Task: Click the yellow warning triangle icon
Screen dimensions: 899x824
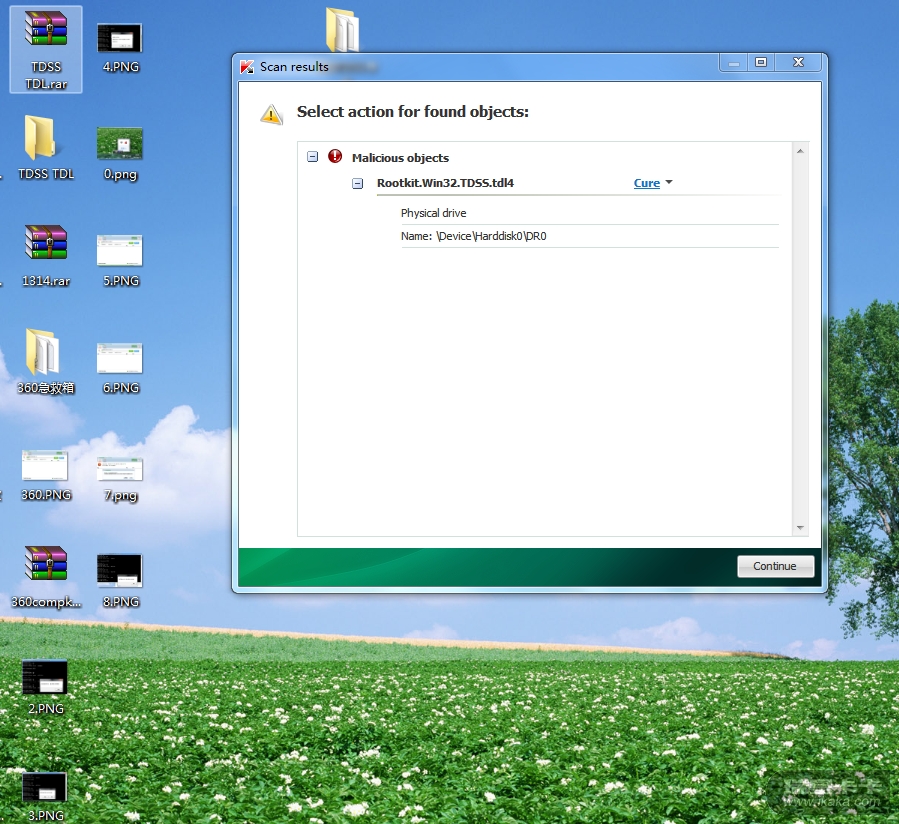Action: [271, 114]
